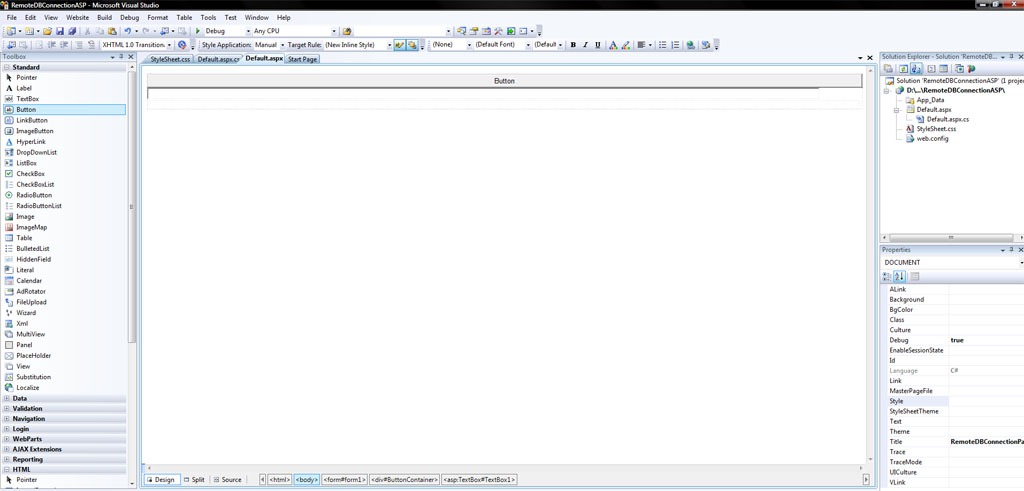The width and height of the screenshot is (1024, 491).
Task: Click the Button control on the design surface
Action: pyautogui.click(x=504, y=81)
